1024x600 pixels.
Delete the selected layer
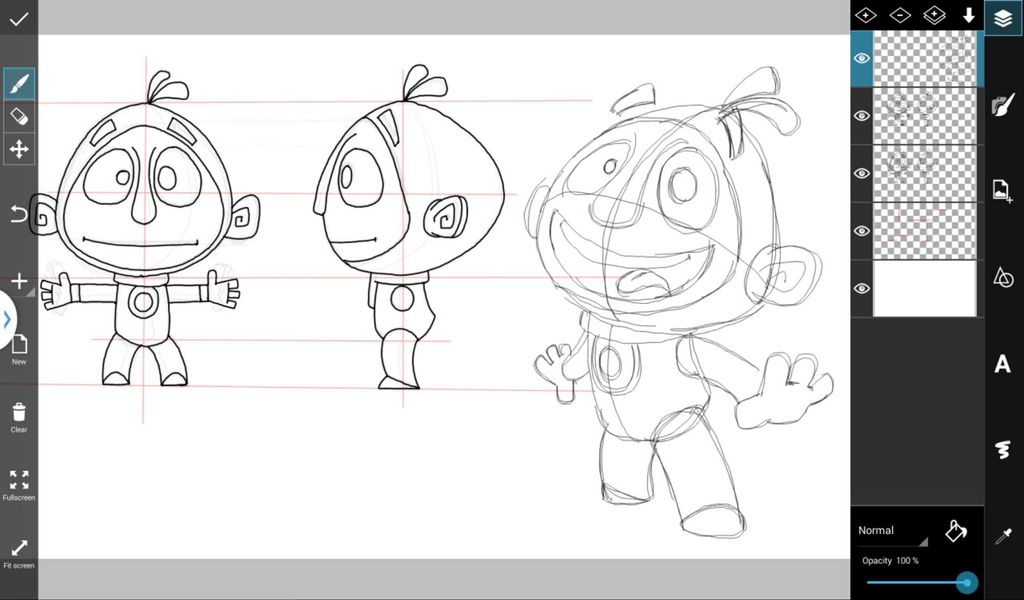point(900,16)
